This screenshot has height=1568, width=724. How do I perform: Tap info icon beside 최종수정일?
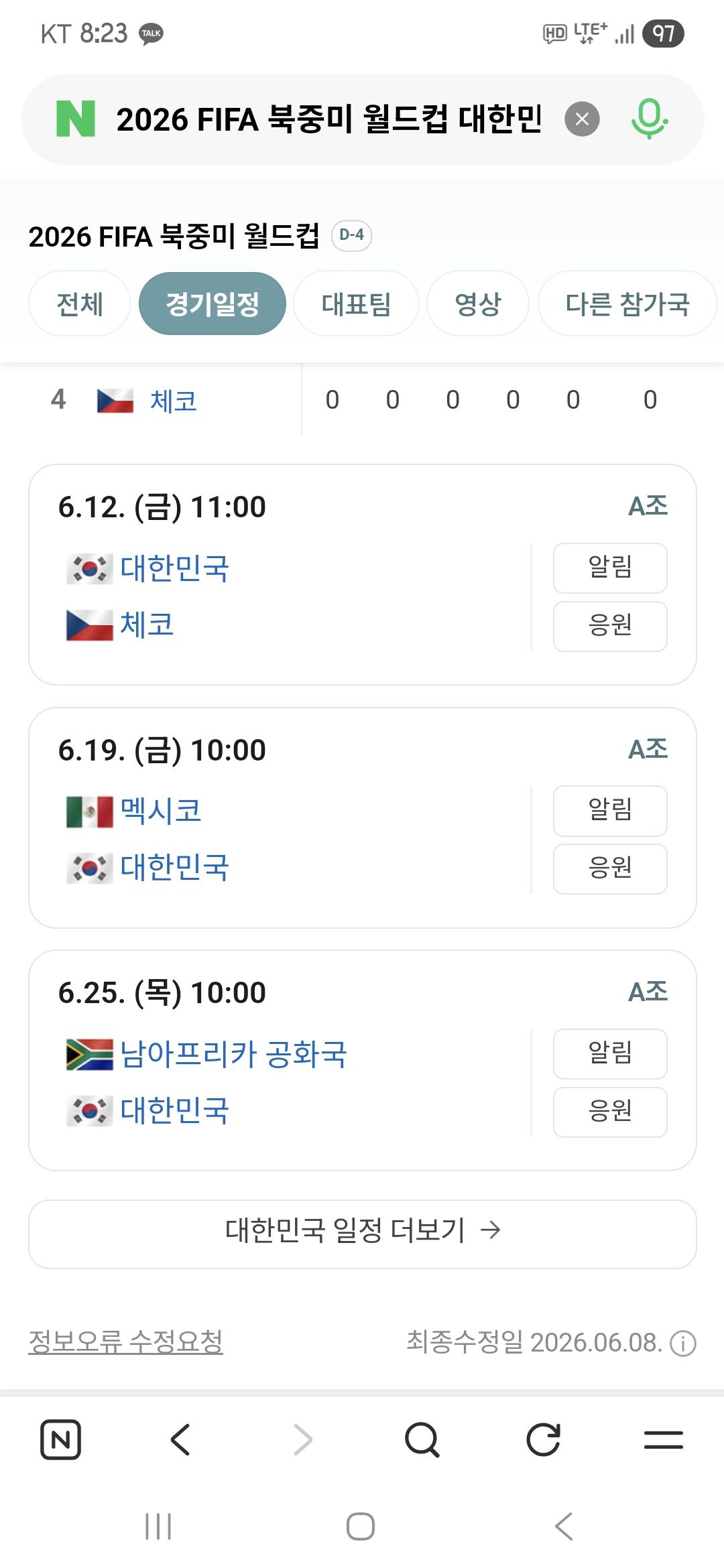pos(683,1344)
